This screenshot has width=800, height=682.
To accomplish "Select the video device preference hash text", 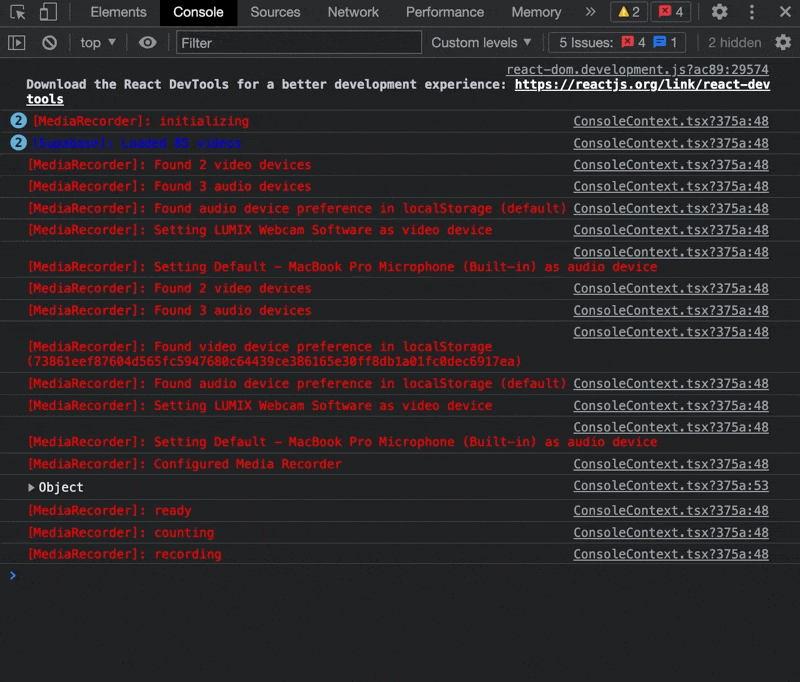I will pos(274,362).
